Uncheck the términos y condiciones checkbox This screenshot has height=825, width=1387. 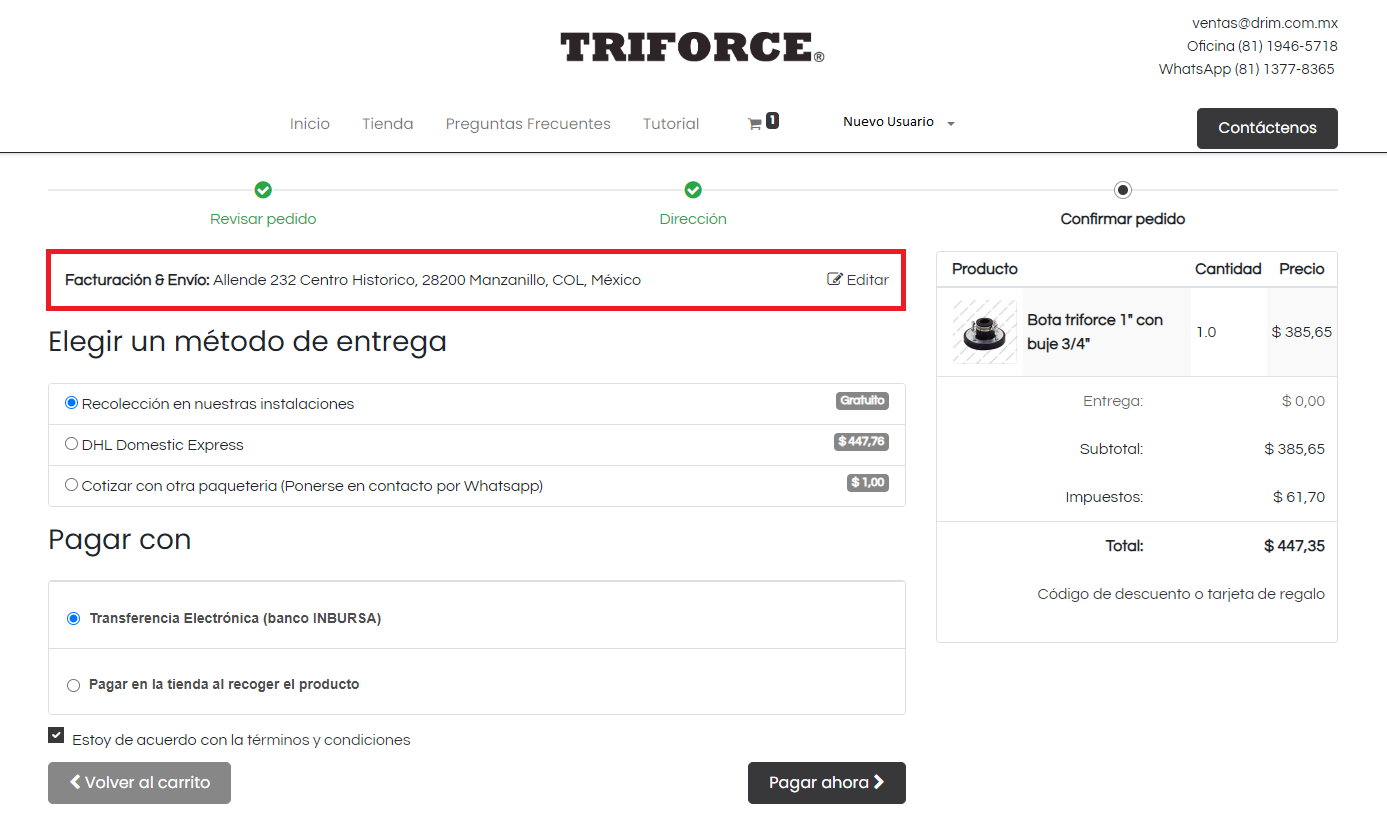[56, 736]
